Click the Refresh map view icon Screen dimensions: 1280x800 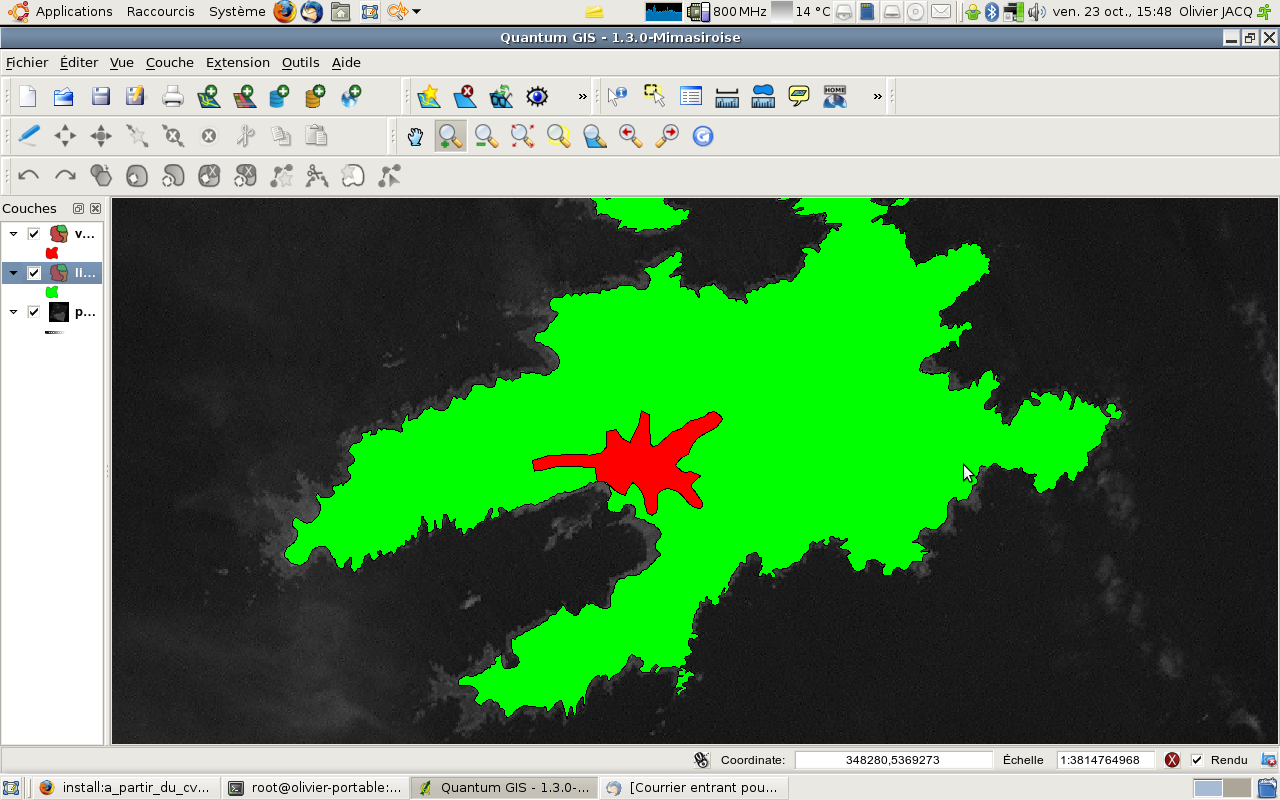click(703, 136)
